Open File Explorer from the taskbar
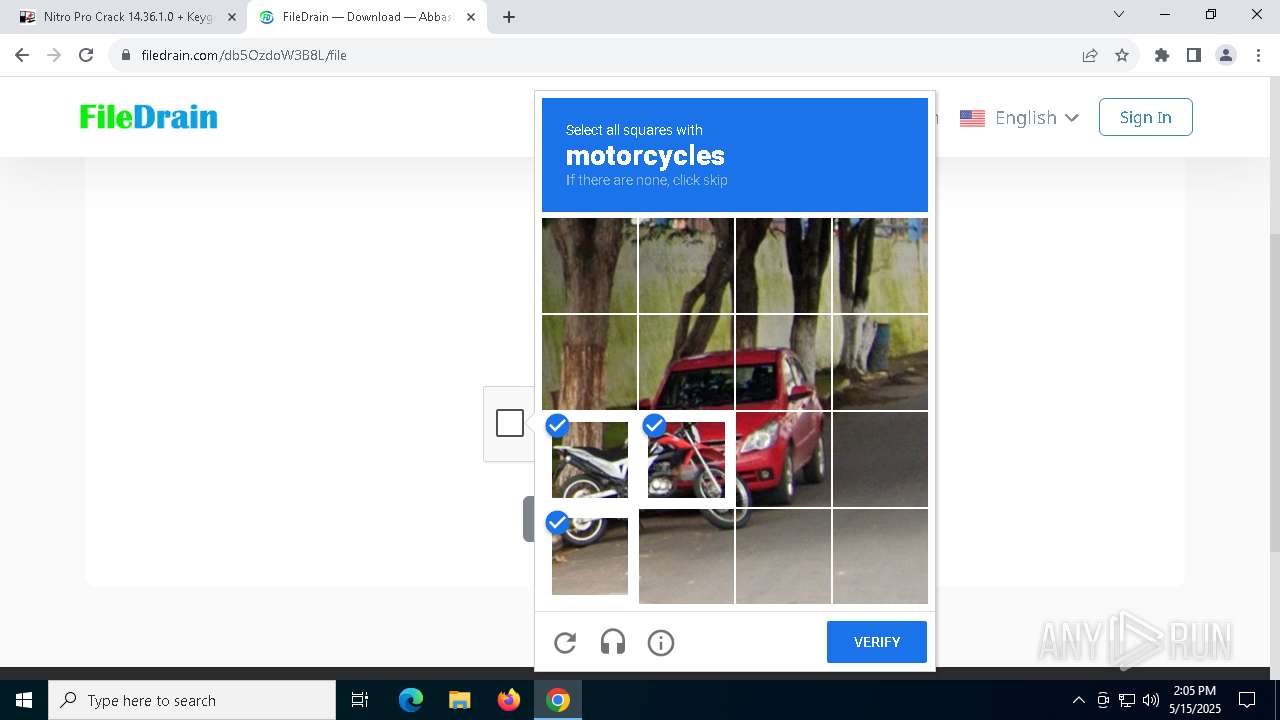Viewport: 1280px width, 720px height. coord(459,700)
